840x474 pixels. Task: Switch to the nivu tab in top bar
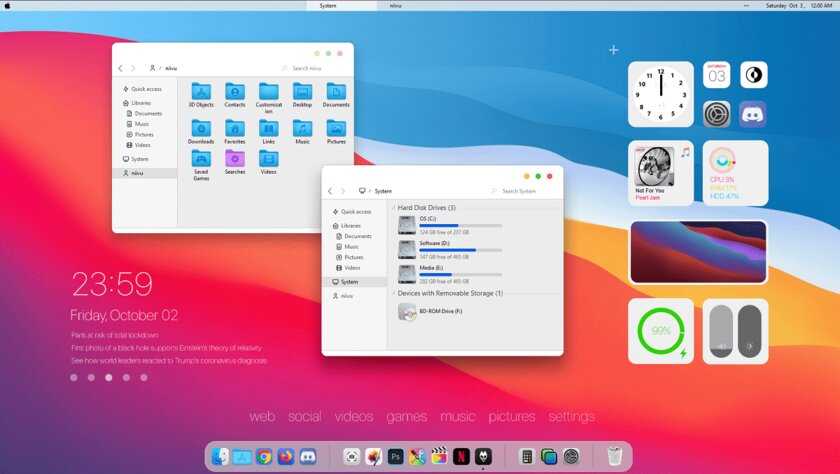click(x=396, y=6)
